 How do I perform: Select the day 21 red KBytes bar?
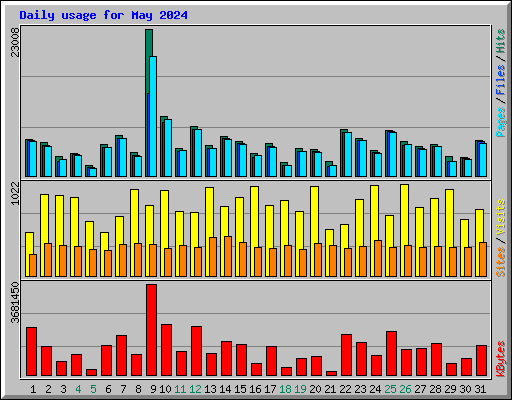331,373
